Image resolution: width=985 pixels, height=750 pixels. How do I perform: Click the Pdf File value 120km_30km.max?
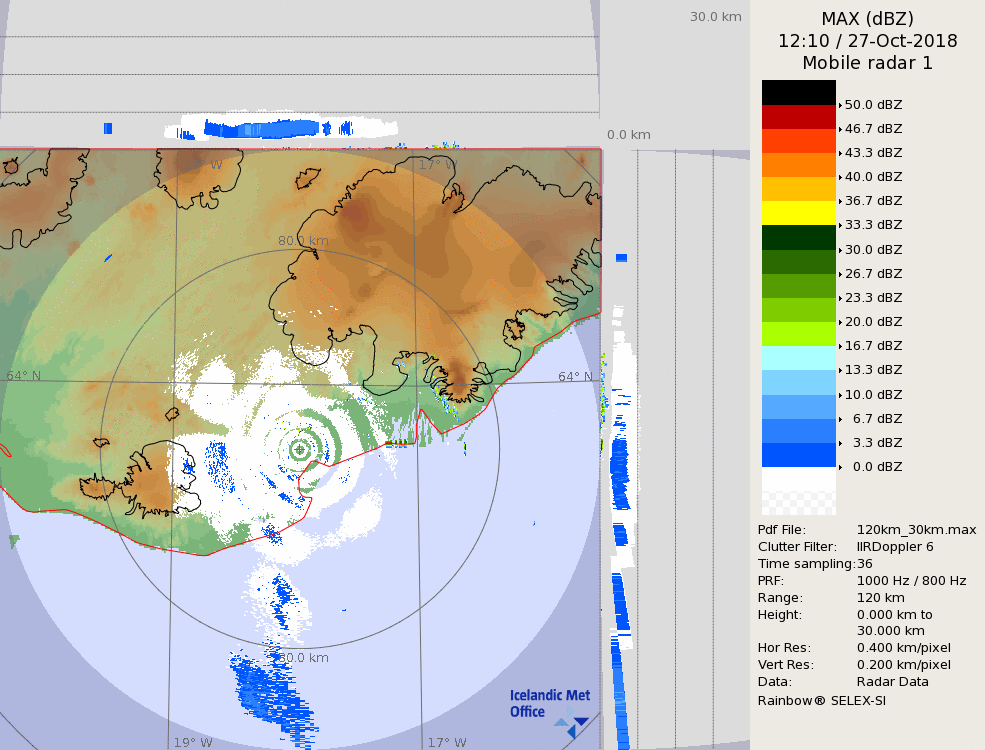point(916,530)
